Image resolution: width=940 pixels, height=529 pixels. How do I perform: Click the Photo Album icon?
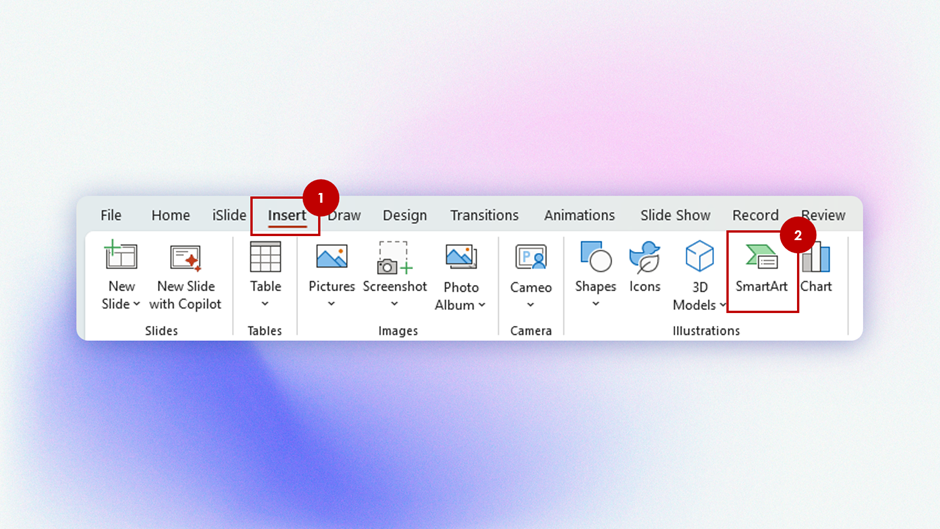pyautogui.click(x=461, y=258)
